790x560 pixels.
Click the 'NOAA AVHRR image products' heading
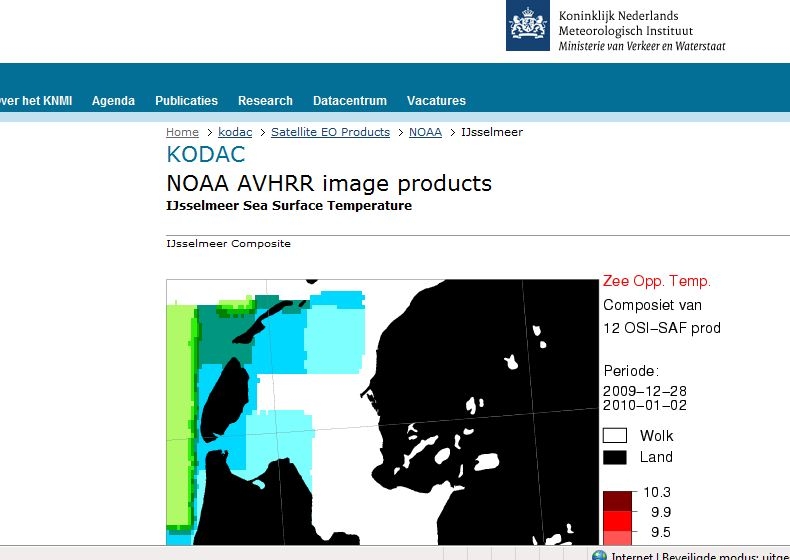point(329,183)
